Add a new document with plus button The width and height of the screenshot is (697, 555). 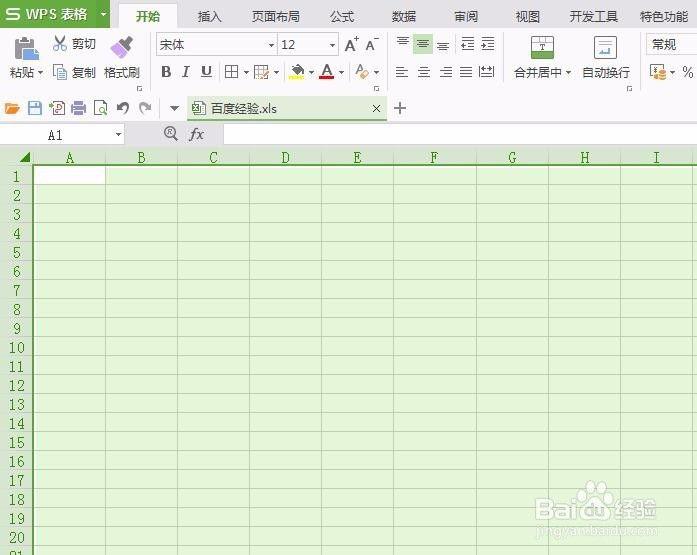click(x=400, y=108)
